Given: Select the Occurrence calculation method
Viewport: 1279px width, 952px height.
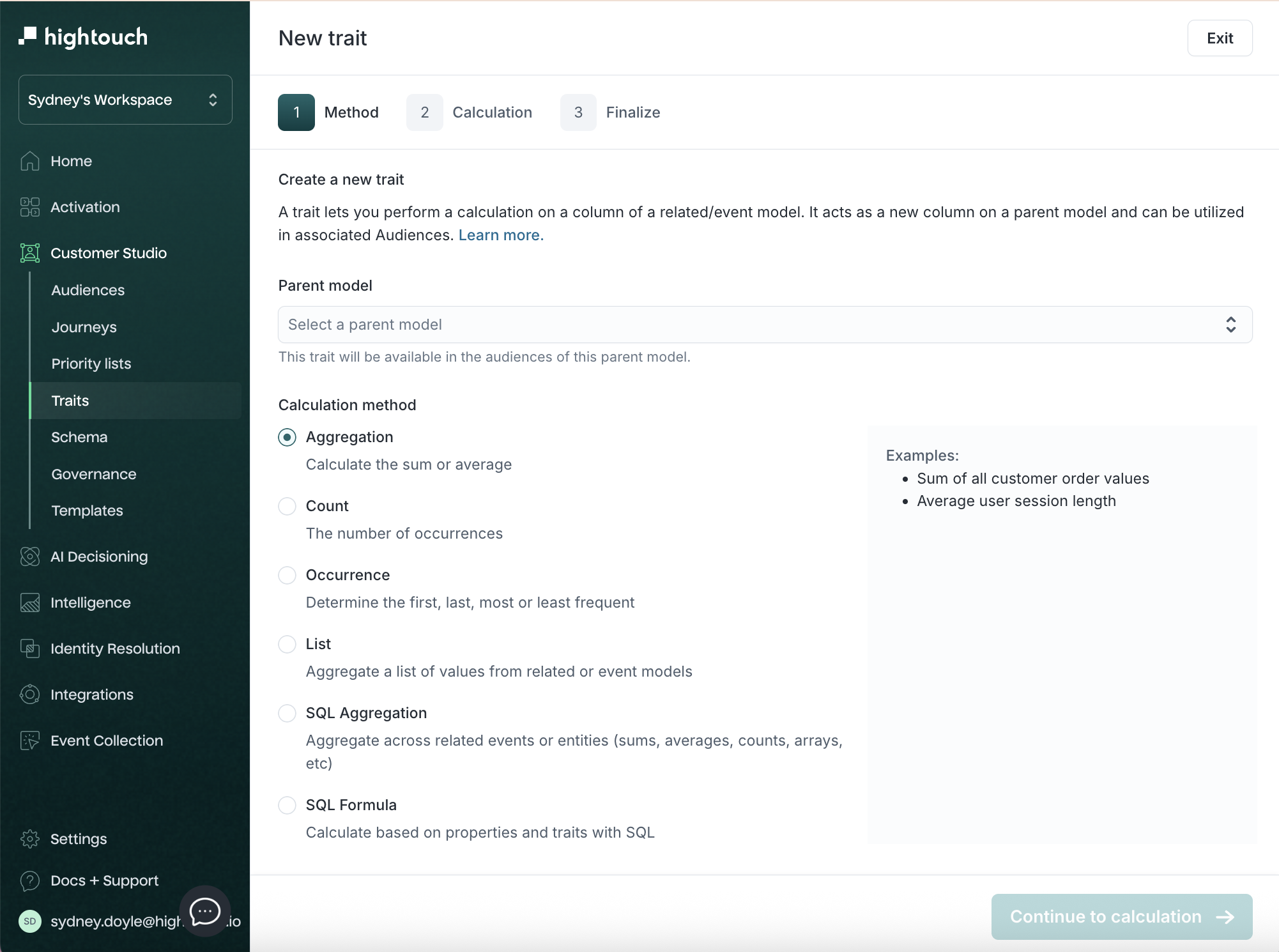Looking at the screenshot, I should [x=287, y=575].
